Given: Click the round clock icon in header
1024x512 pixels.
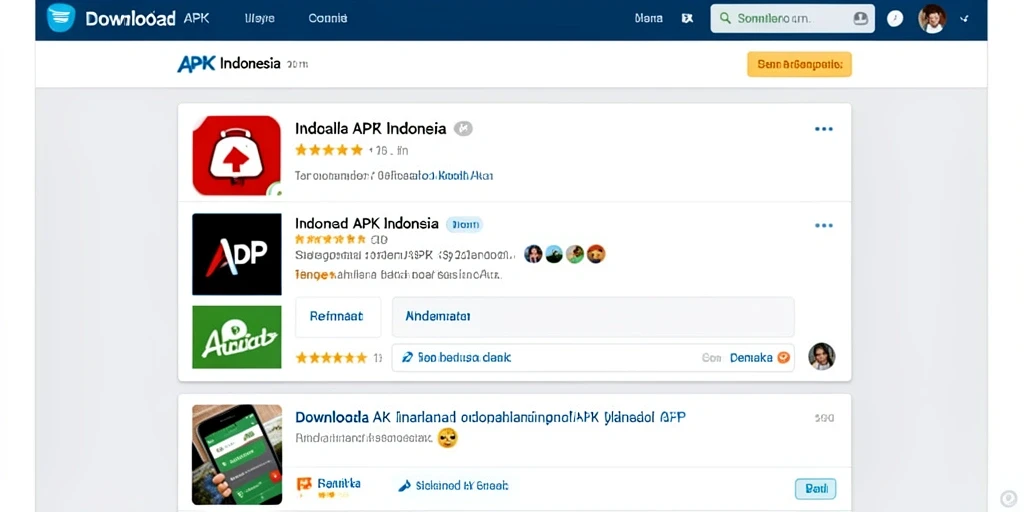Looking at the screenshot, I should click(895, 18).
